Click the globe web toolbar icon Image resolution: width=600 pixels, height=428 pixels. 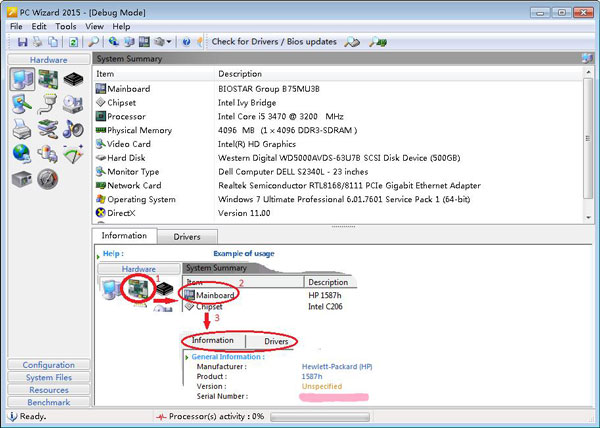113,41
